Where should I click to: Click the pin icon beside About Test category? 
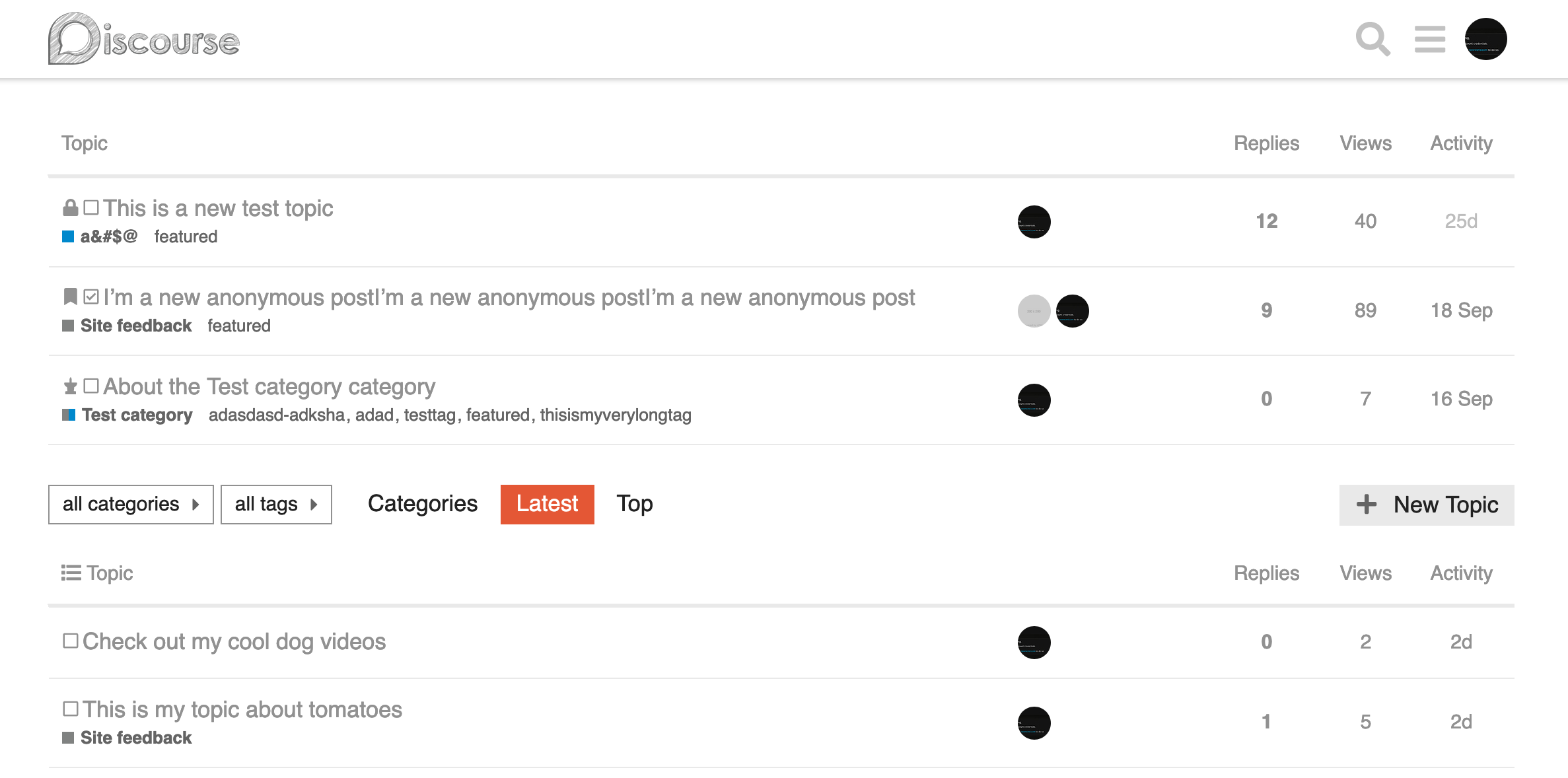point(71,386)
